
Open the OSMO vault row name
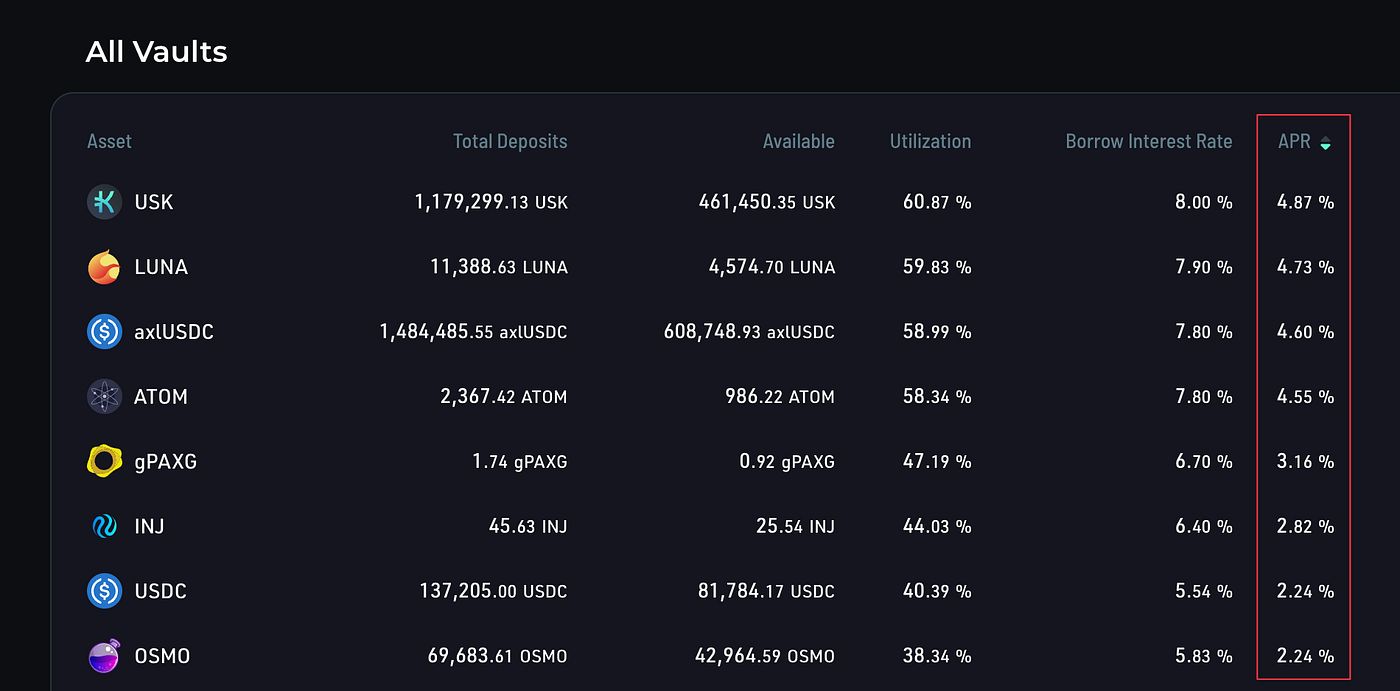(x=162, y=656)
